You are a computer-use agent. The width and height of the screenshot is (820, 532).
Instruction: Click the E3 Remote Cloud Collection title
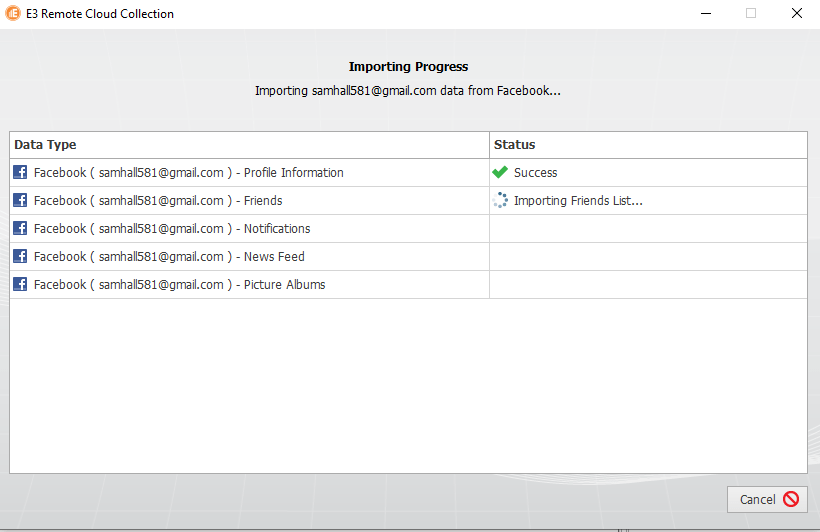tap(100, 14)
